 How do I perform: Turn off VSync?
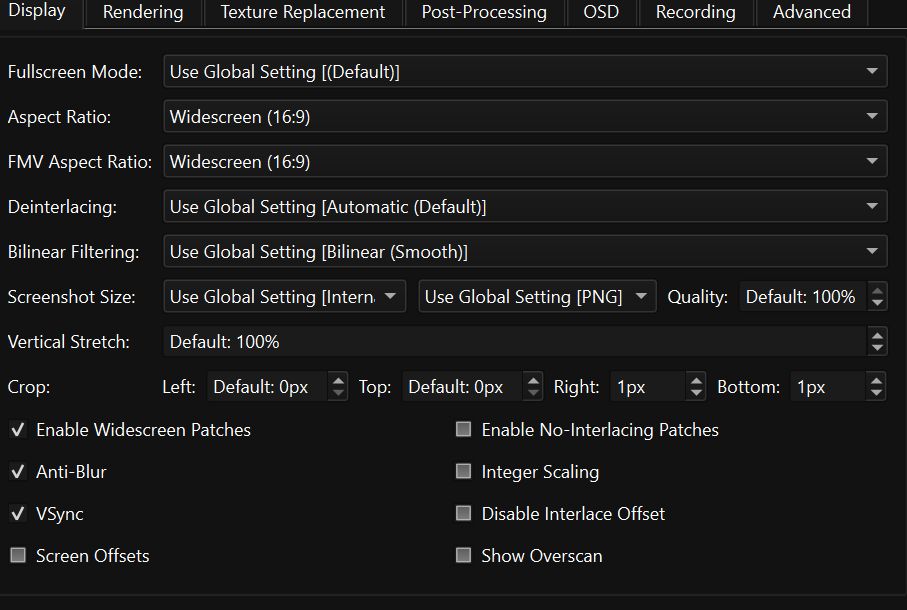click(x=17, y=513)
